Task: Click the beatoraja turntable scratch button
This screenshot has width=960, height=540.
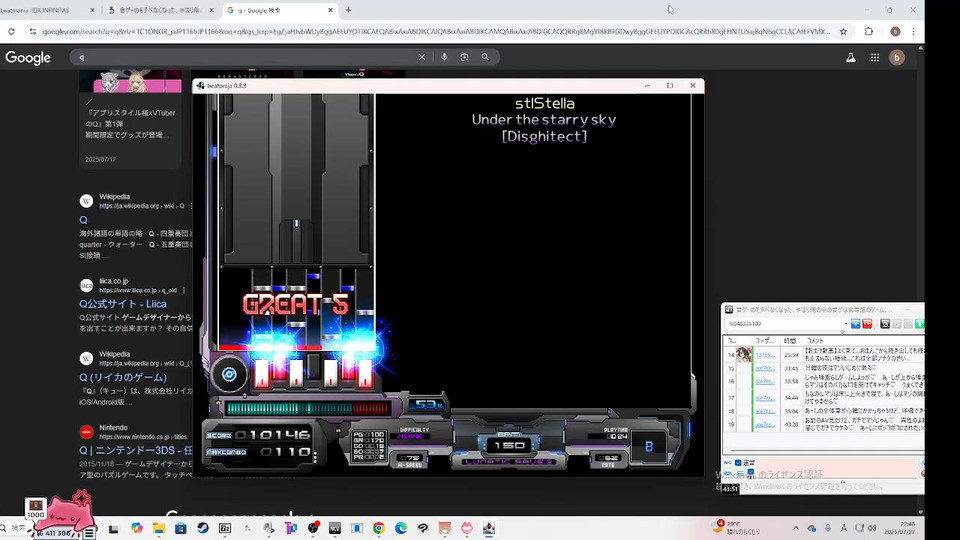Action: coord(229,374)
